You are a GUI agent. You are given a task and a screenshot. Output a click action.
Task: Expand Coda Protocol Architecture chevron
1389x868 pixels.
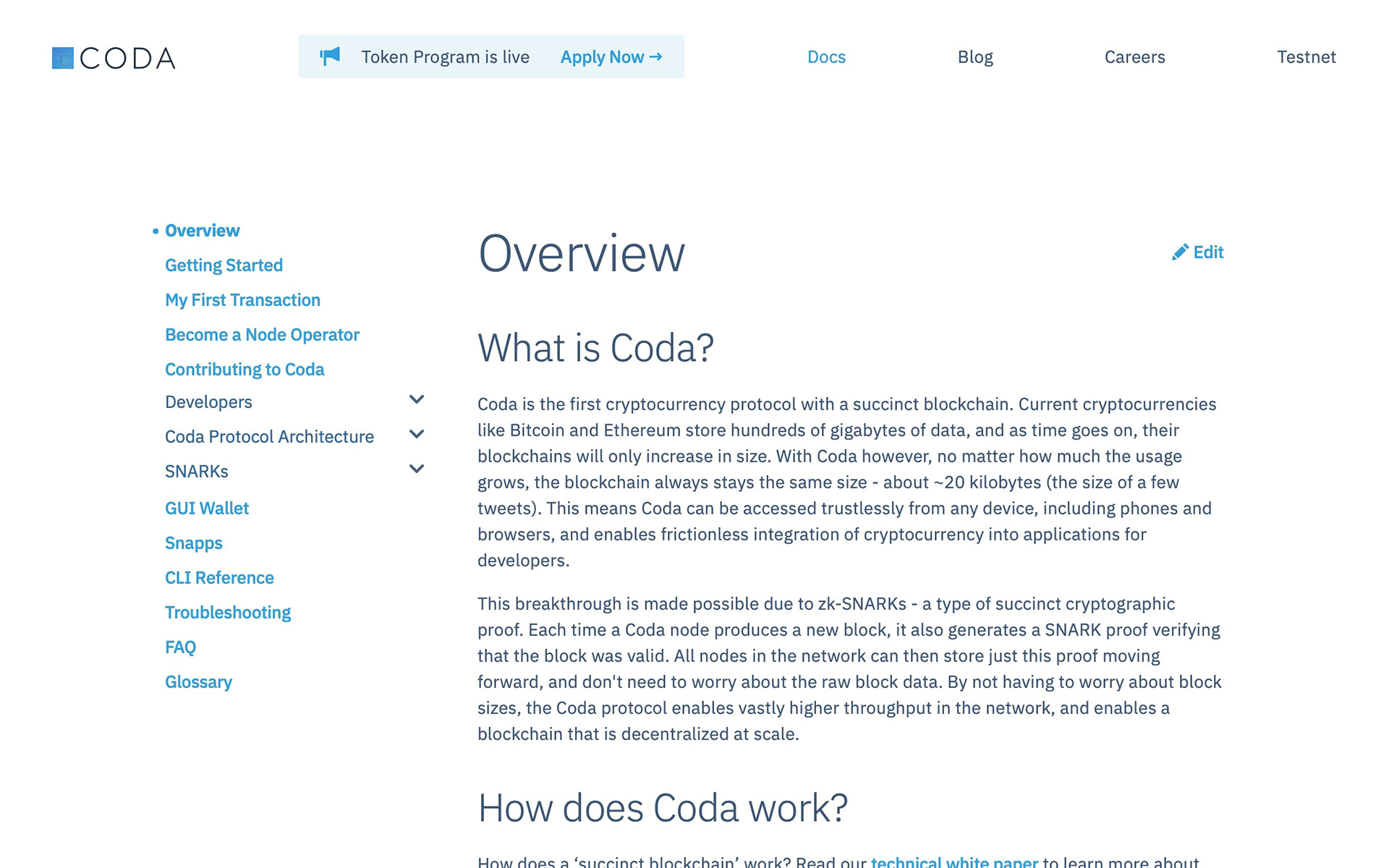[417, 434]
